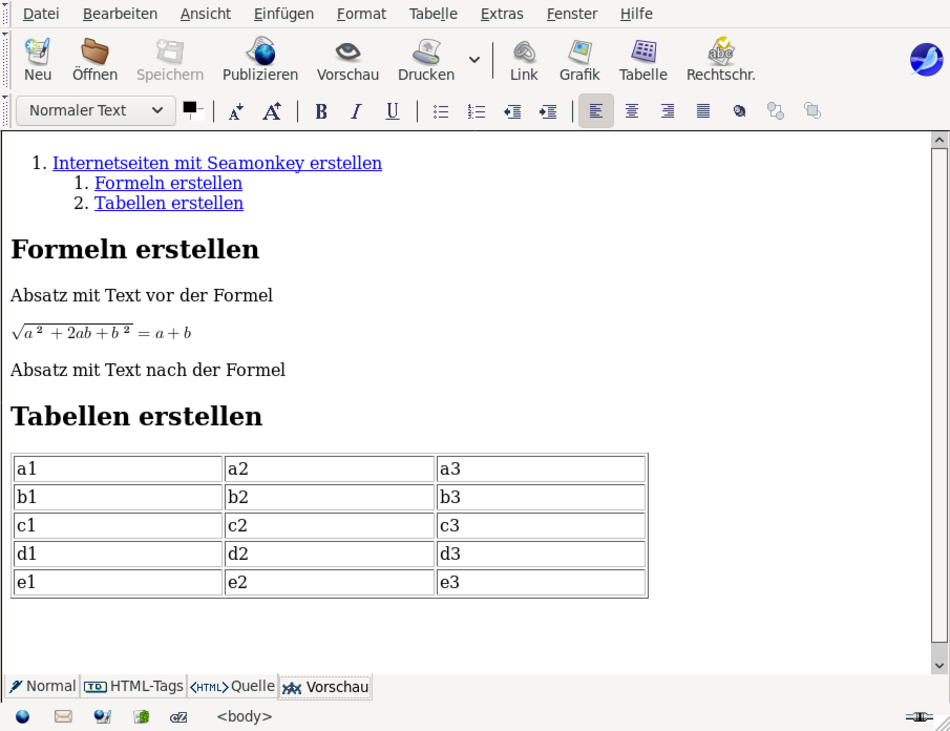Image resolution: width=950 pixels, height=731 pixels.
Task: Print the page with Drucken
Action: (x=426, y=59)
